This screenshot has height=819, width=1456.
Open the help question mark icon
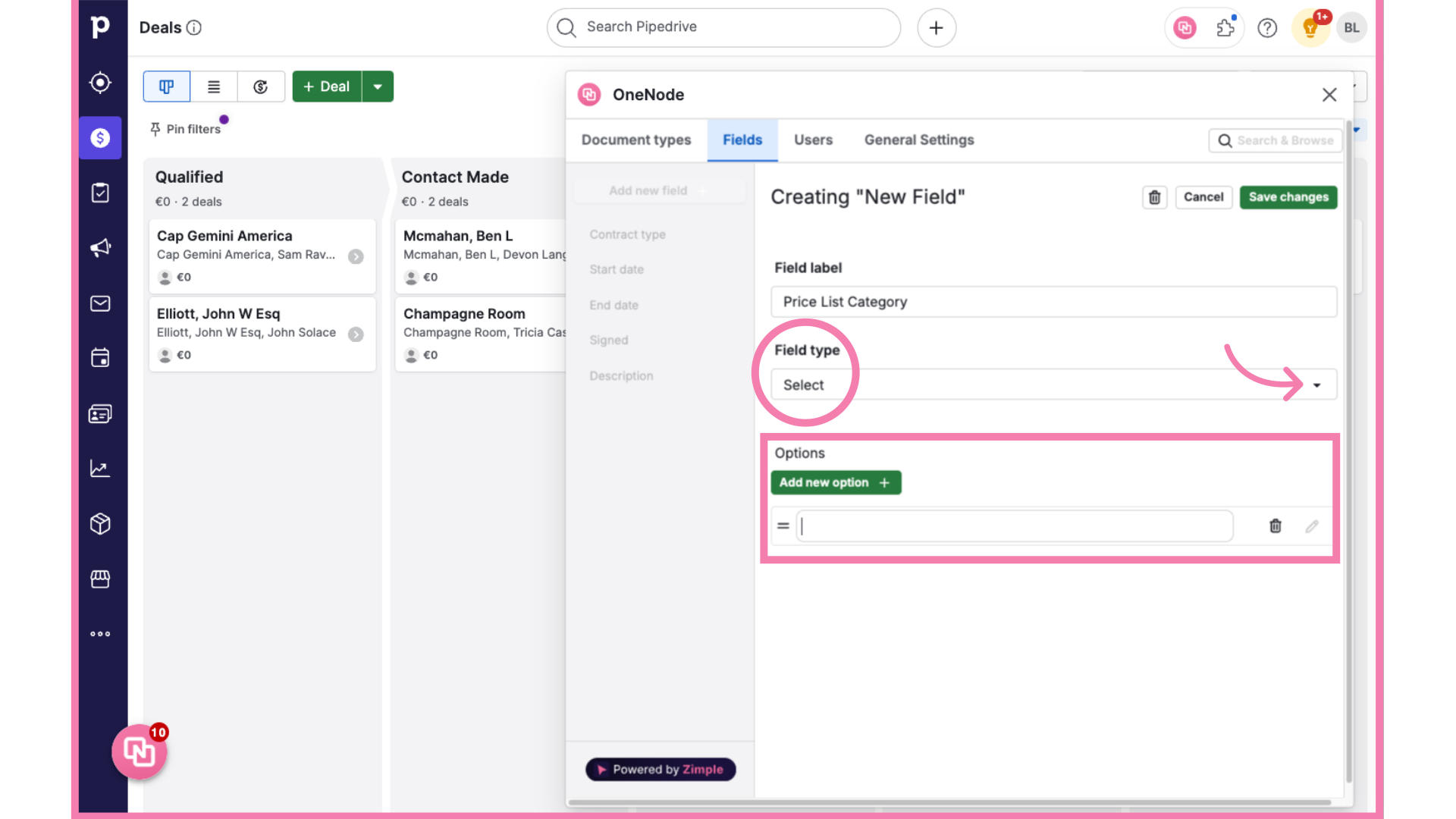1267,28
